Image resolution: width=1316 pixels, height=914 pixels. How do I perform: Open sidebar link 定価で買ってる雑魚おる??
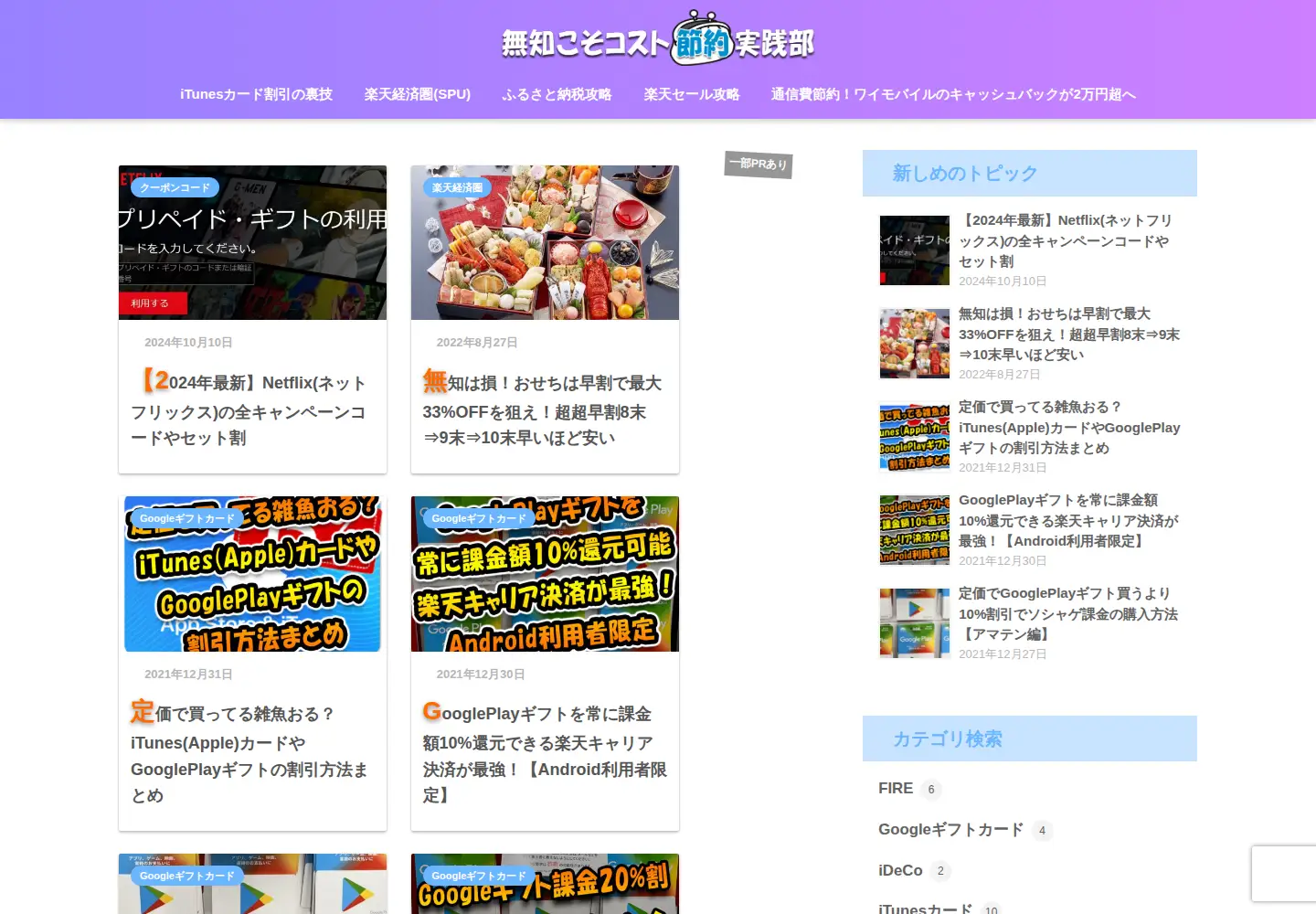pos(1069,427)
